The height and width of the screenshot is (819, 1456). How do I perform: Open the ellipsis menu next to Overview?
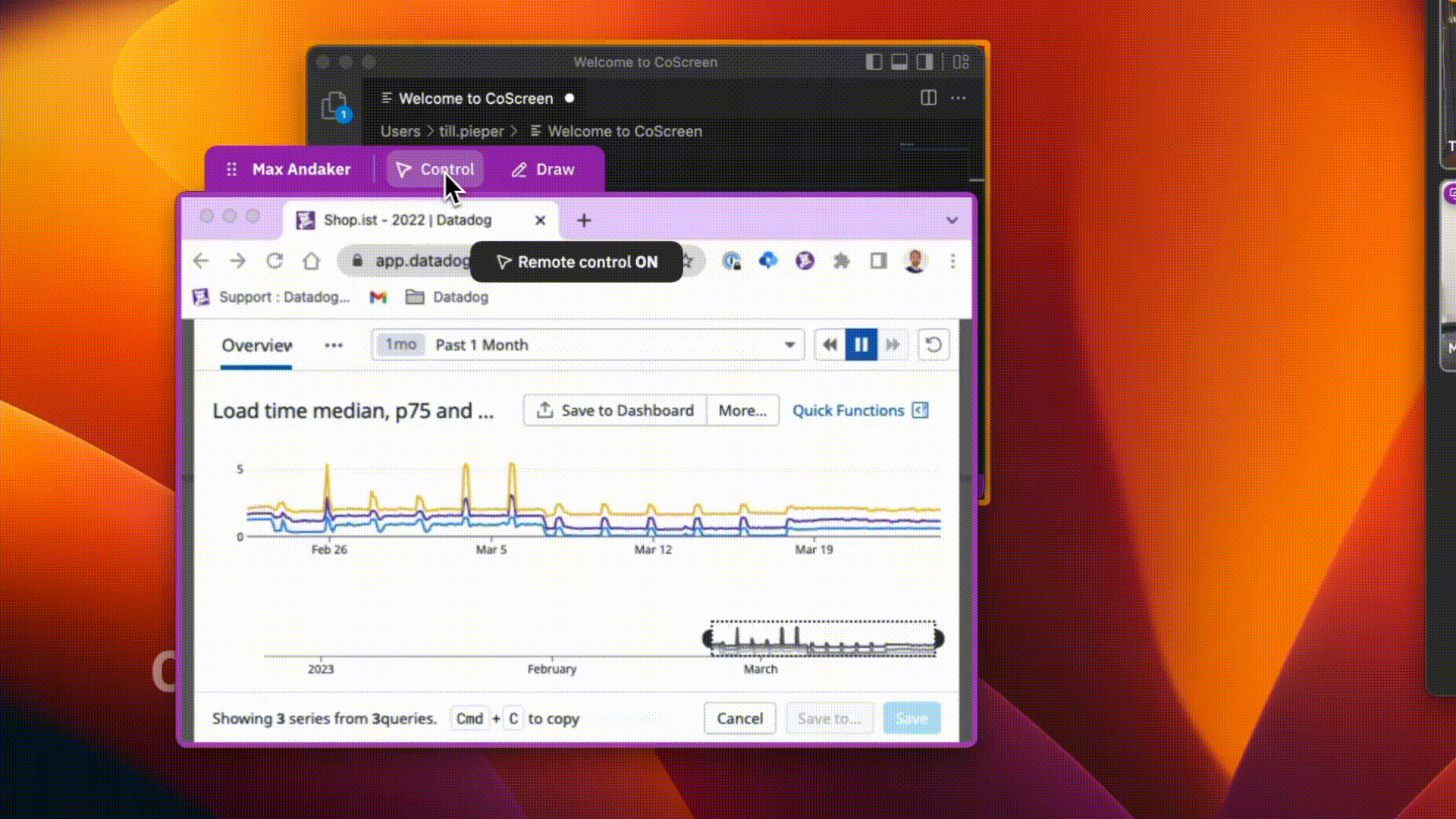334,345
